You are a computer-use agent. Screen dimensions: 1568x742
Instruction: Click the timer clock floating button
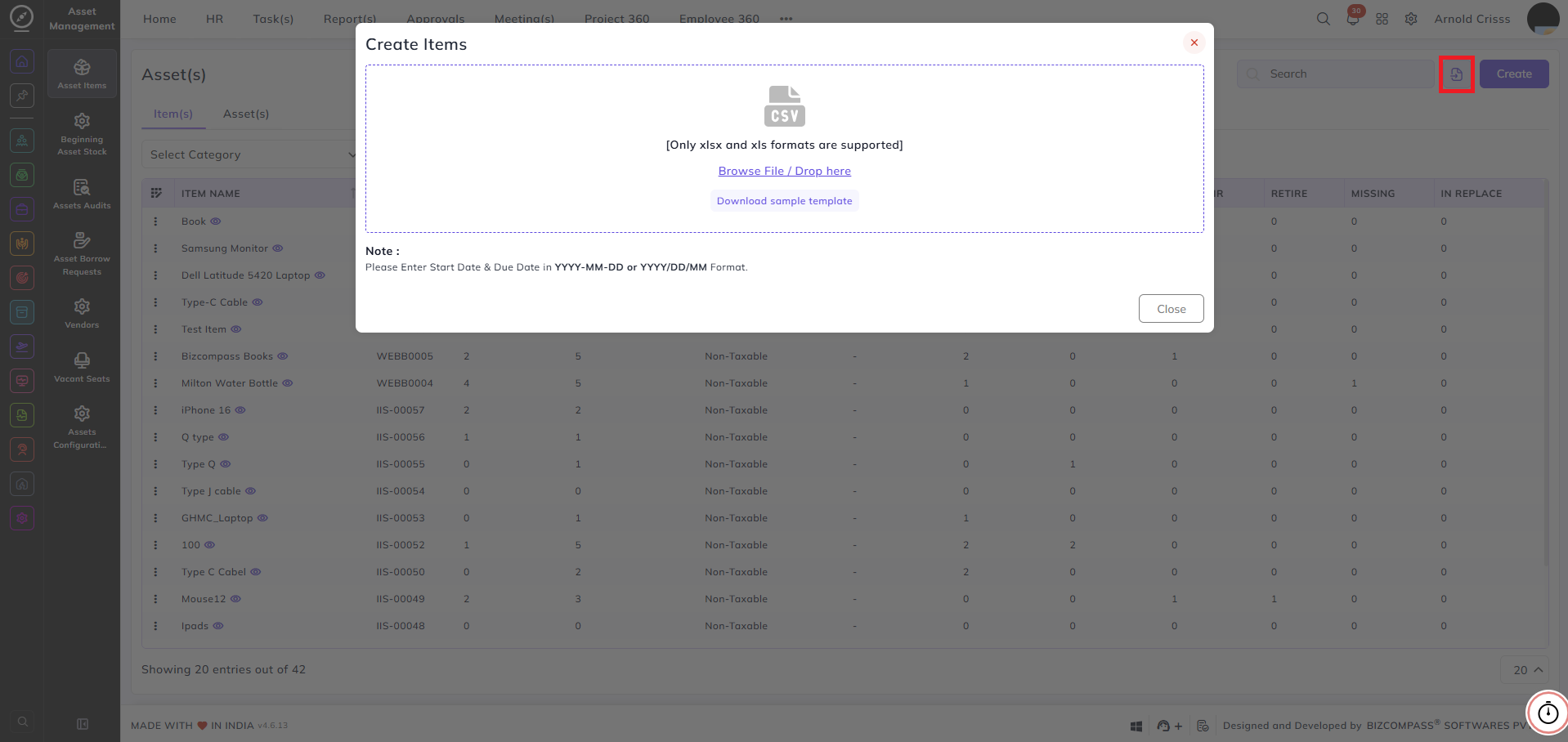tap(1548, 713)
